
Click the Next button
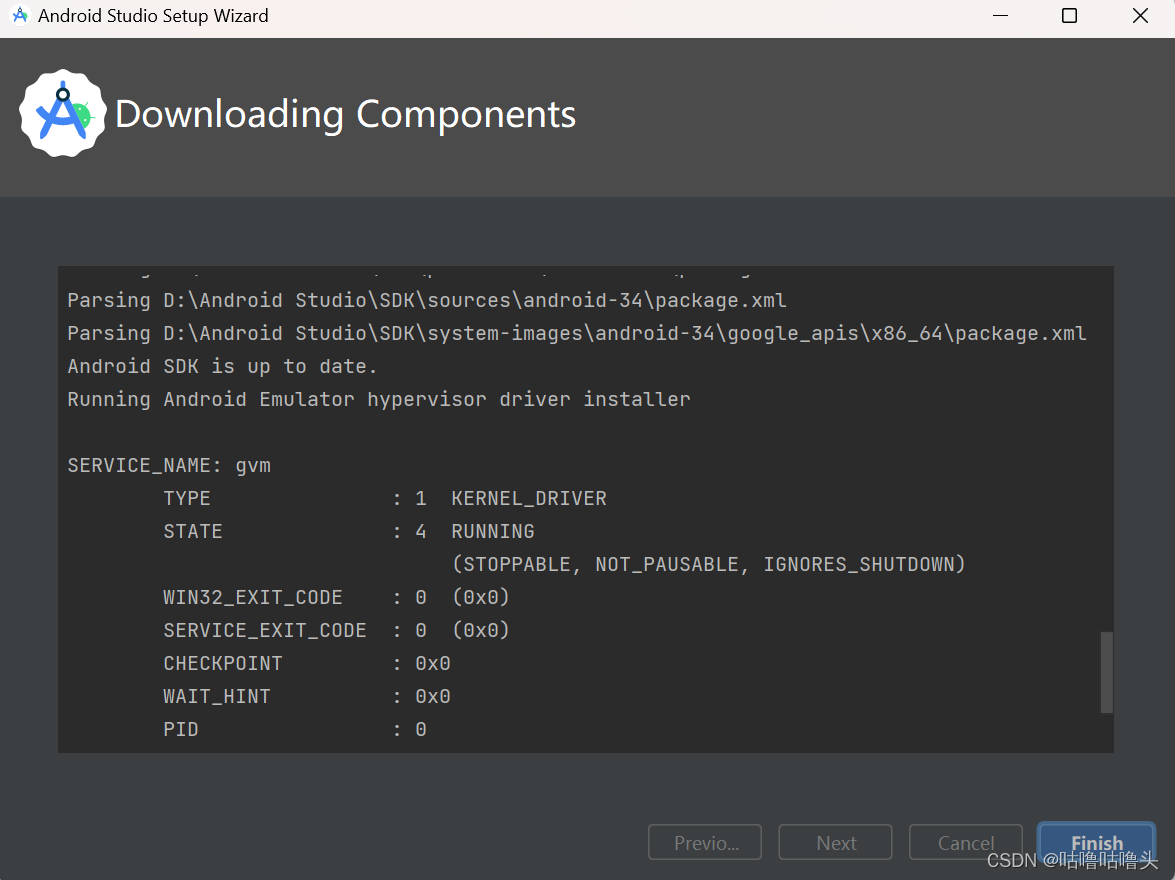836,843
